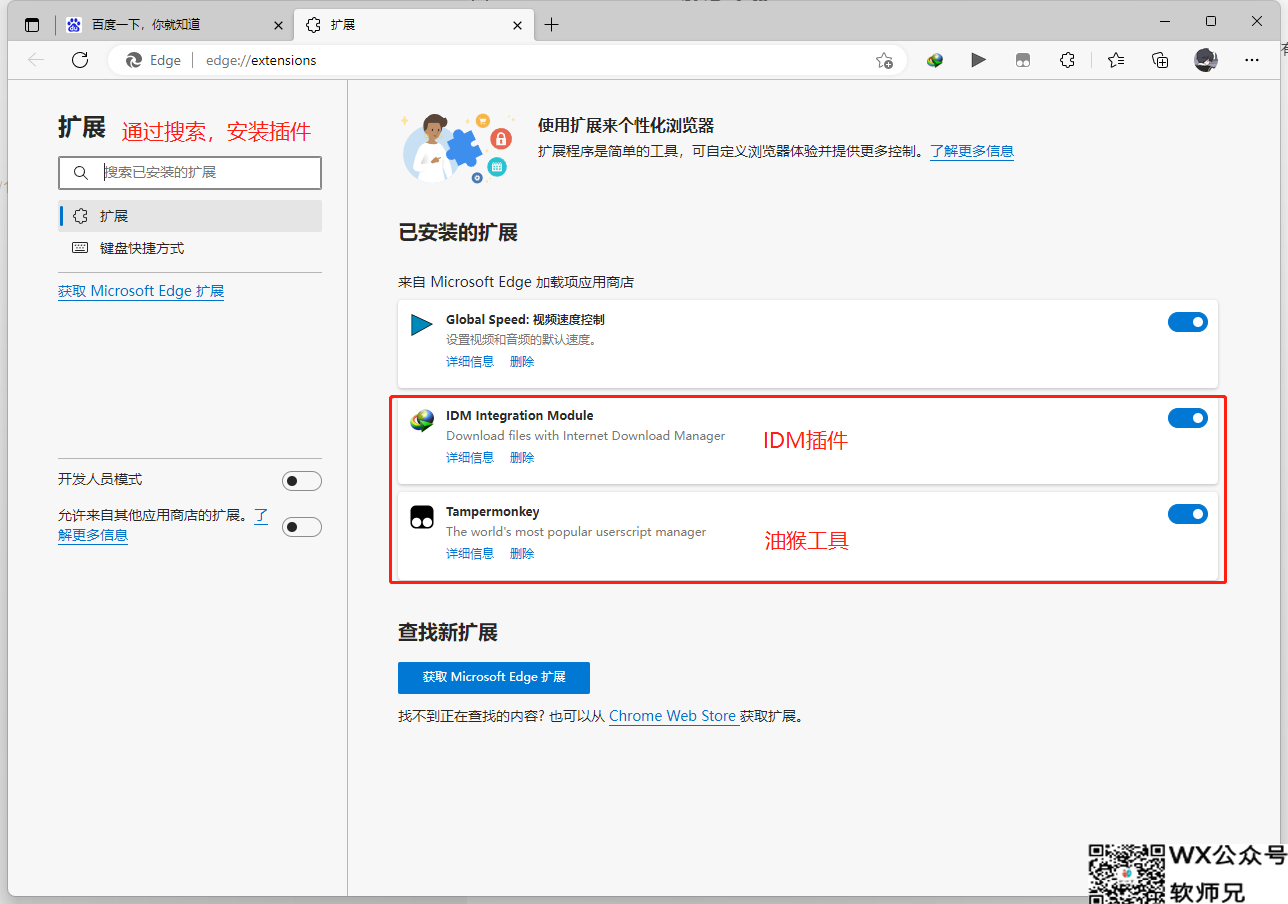Screen dimensions: 1288x904
Task: Open the Tampermonkey toolbar icon
Action: [x=1022, y=60]
